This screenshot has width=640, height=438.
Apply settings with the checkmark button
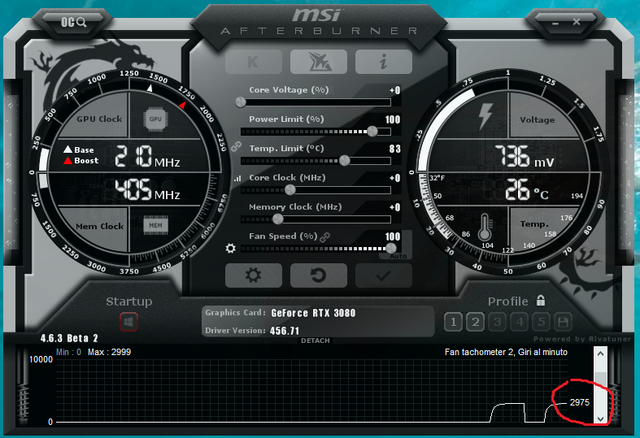[x=383, y=275]
